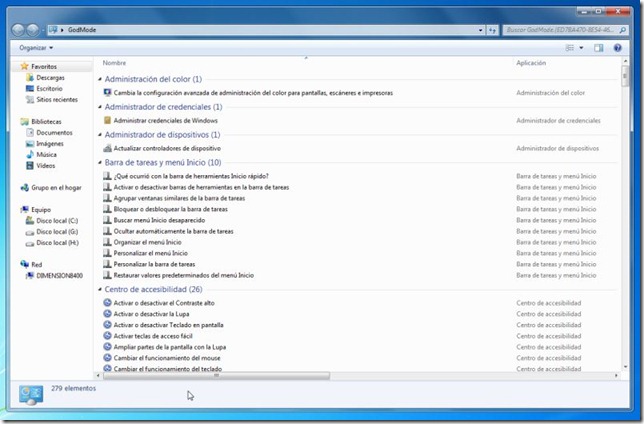Viewport: 644px width, 424px height.
Task: Open DIMENSION8400 network computer
Action: click(x=55, y=276)
